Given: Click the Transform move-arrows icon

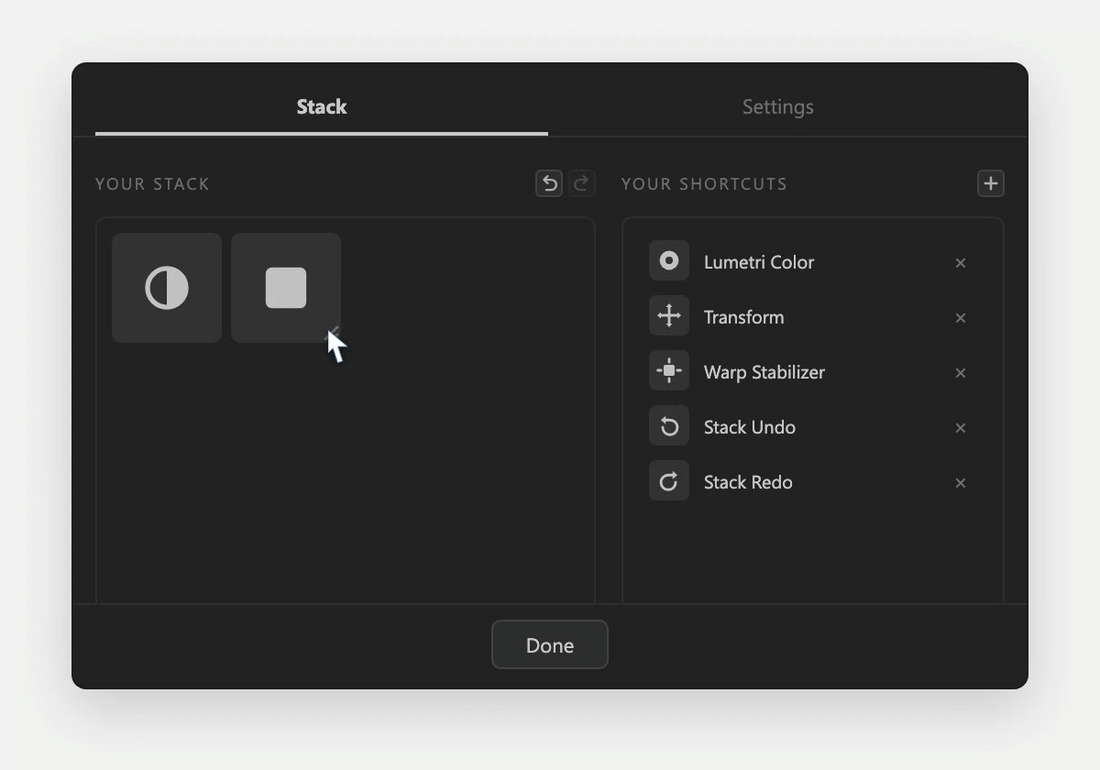Looking at the screenshot, I should pos(669,316).
